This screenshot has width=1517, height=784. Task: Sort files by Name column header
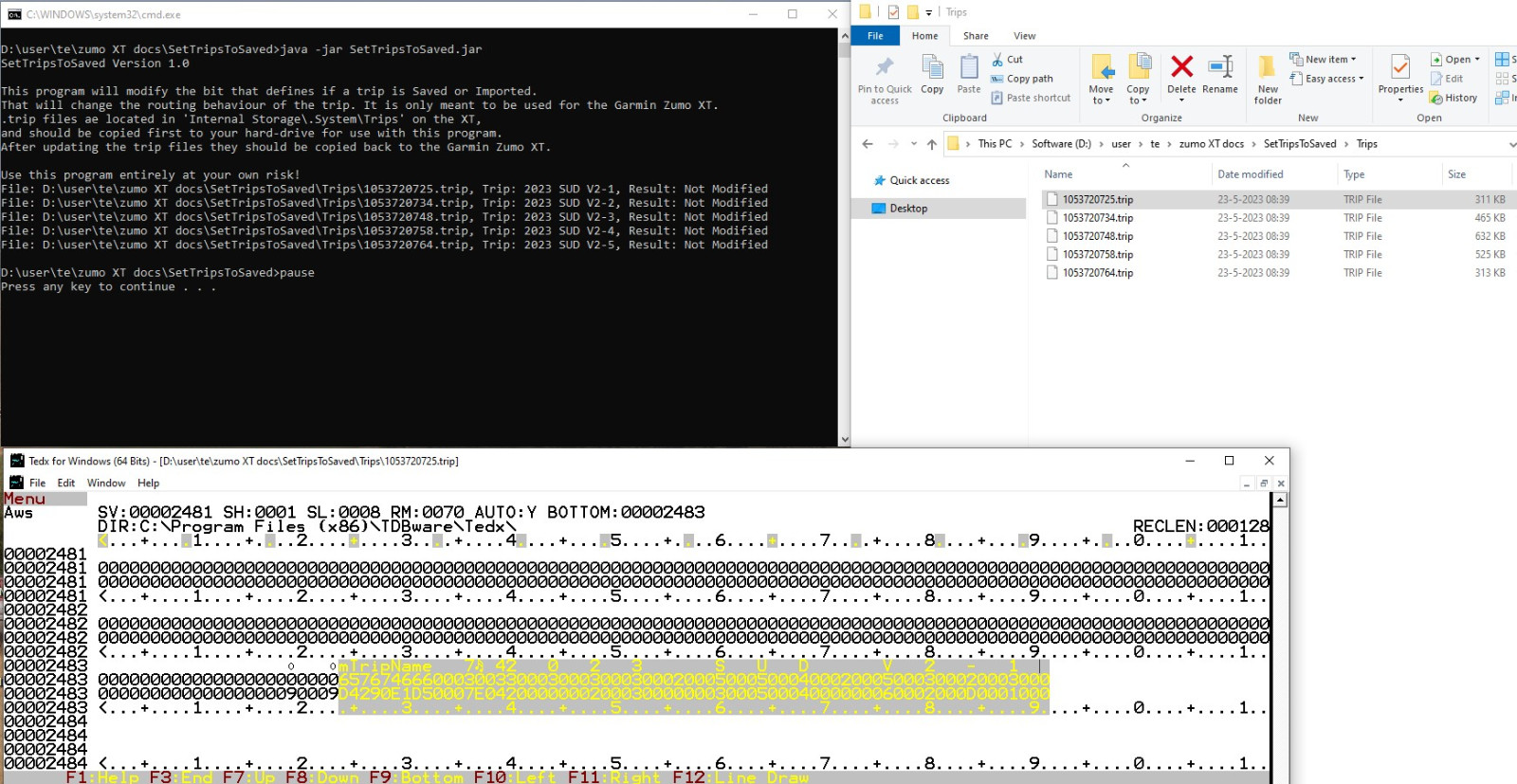pos(1058,174)
